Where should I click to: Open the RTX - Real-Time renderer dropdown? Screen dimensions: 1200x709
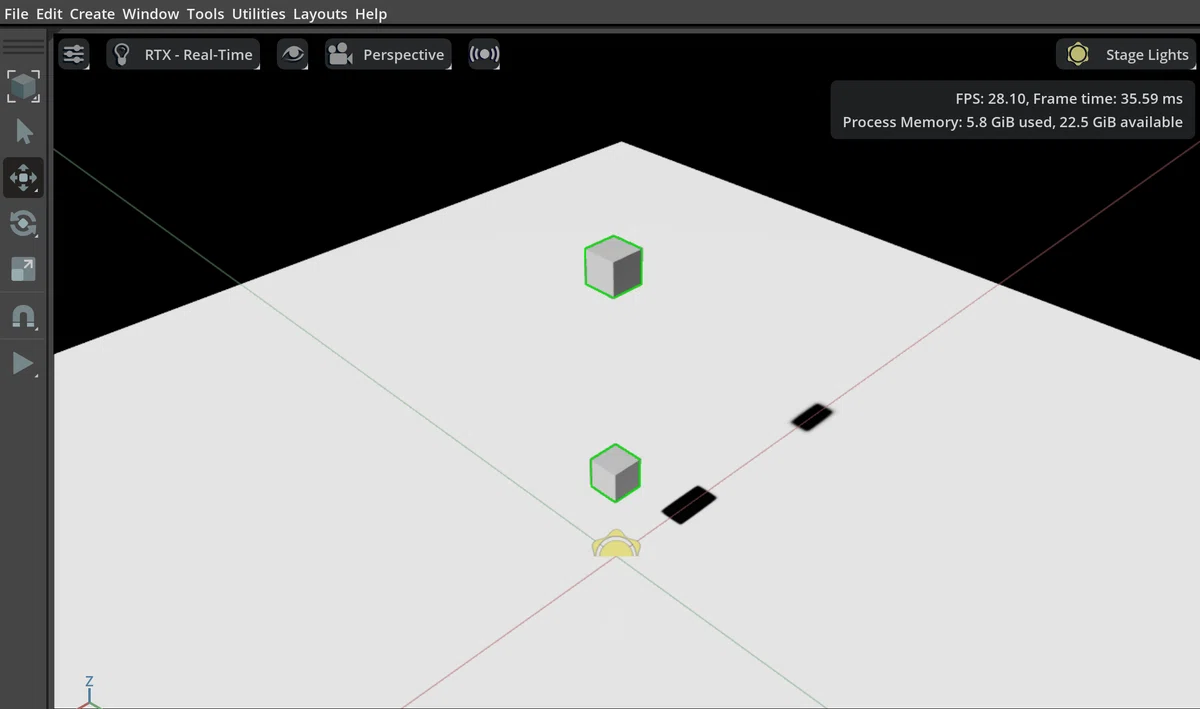183,54
